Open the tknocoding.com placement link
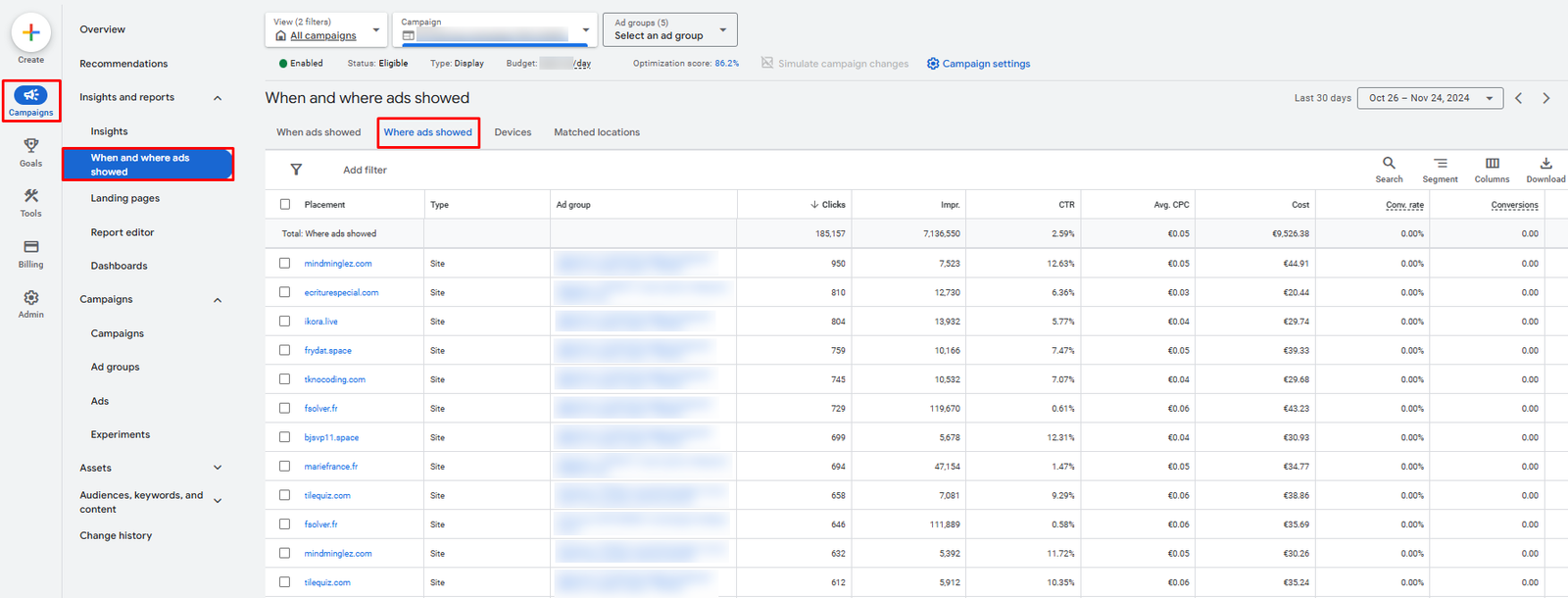1568x598 pixels. point(335,379)
